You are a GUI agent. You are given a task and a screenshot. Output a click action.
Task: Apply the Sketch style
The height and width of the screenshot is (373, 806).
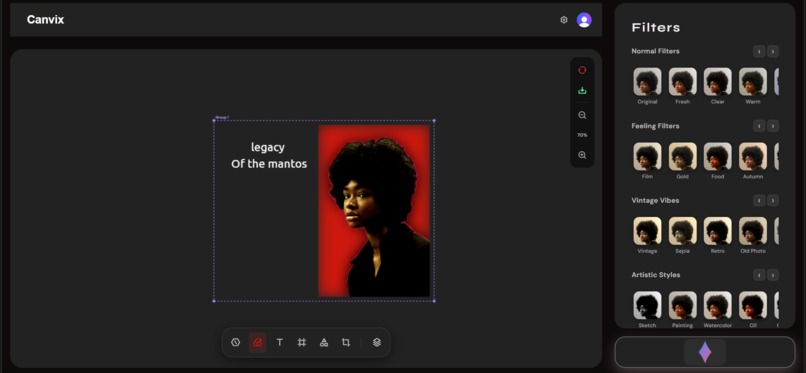click(647, 306)
